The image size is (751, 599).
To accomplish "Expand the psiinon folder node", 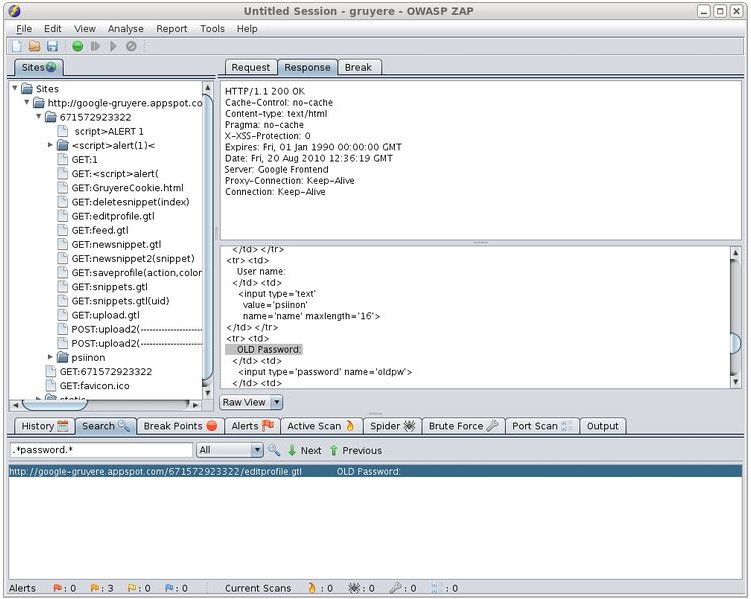I will pos(51,357).
